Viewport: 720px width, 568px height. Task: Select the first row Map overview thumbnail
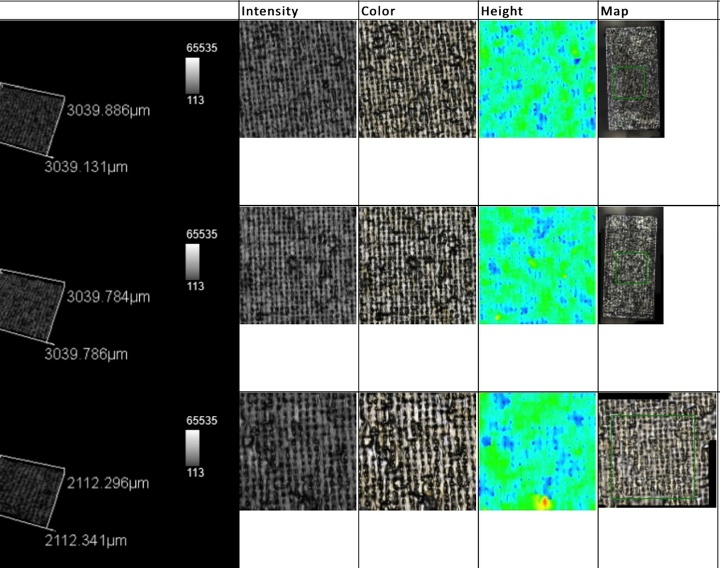click(631, 79)
